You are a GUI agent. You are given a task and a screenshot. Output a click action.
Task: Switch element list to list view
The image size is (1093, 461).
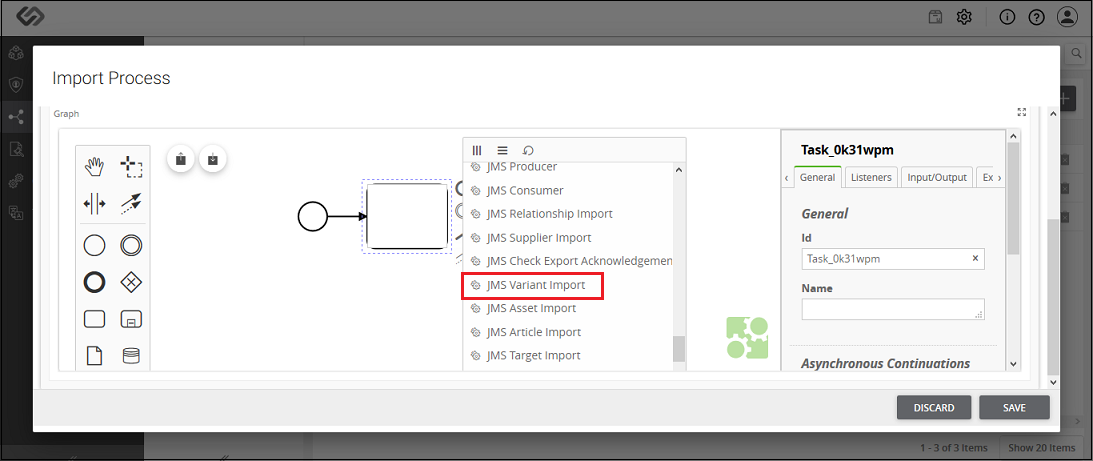[502, 150]
